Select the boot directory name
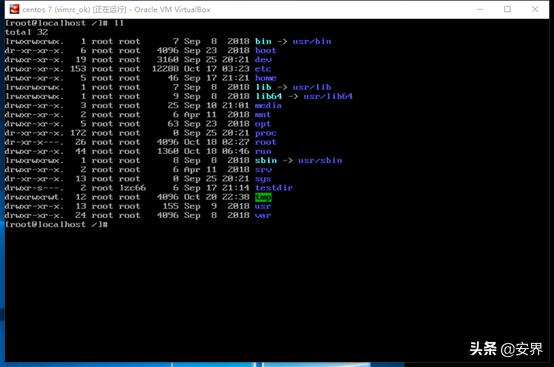554x367 pixels. pos(265,51)
